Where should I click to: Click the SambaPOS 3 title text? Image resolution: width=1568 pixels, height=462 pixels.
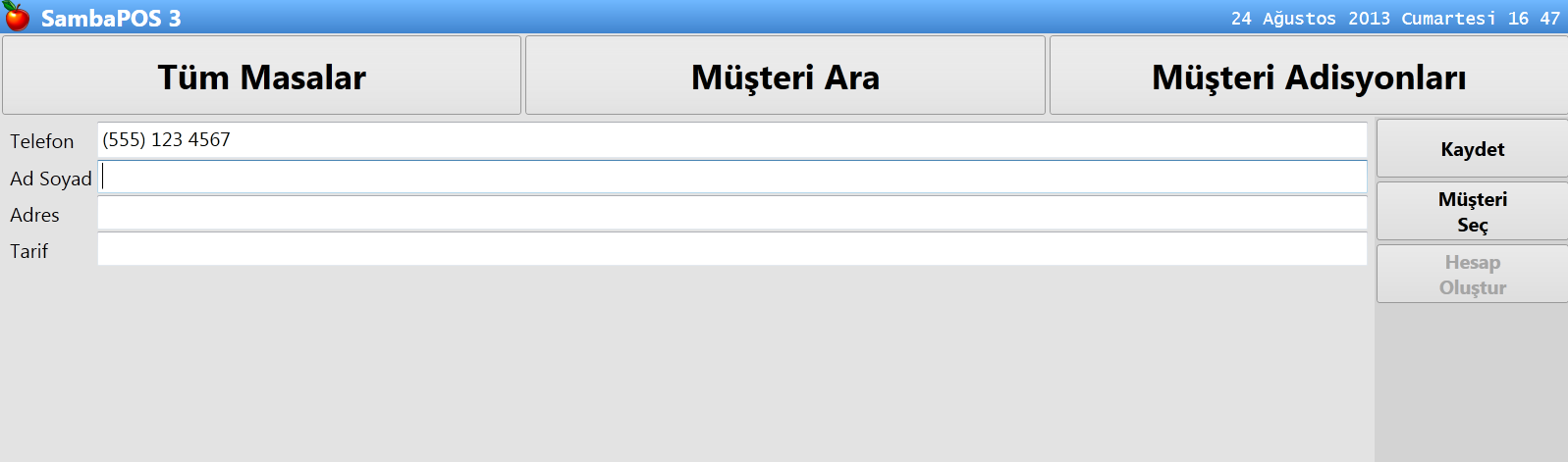111,18
